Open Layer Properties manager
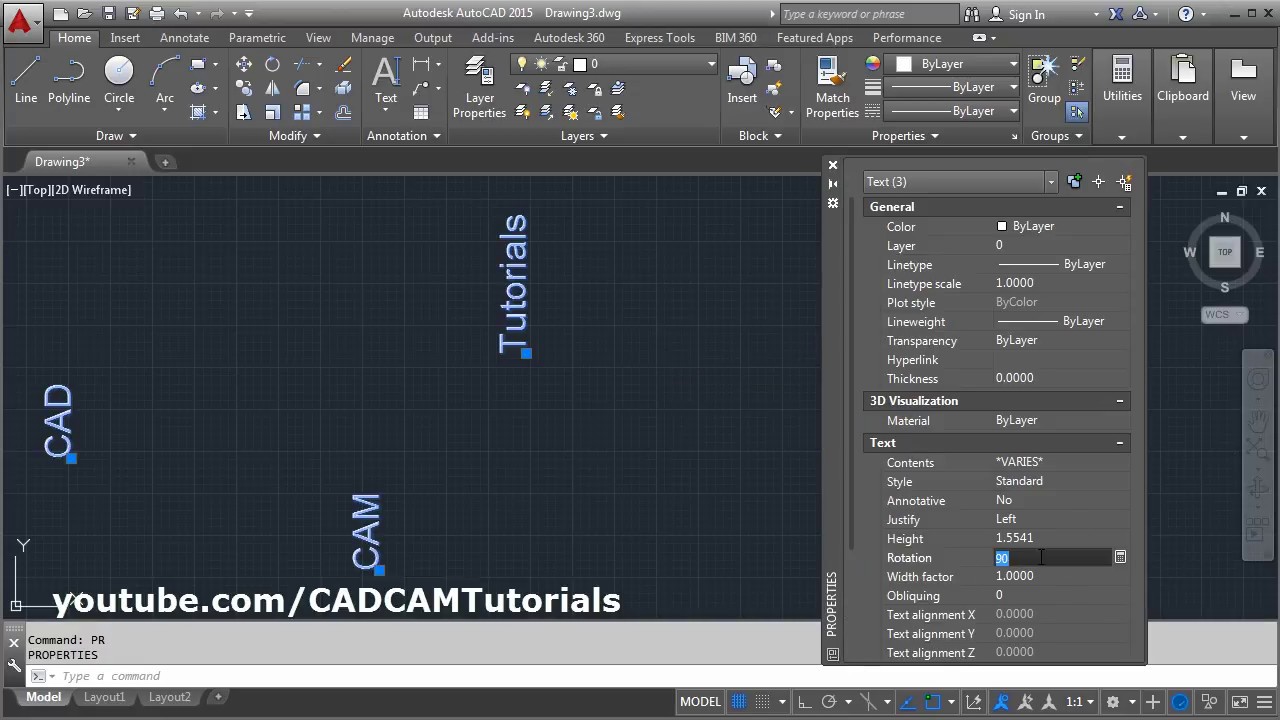Screen dimensions: 1280x720 [479, 87]
